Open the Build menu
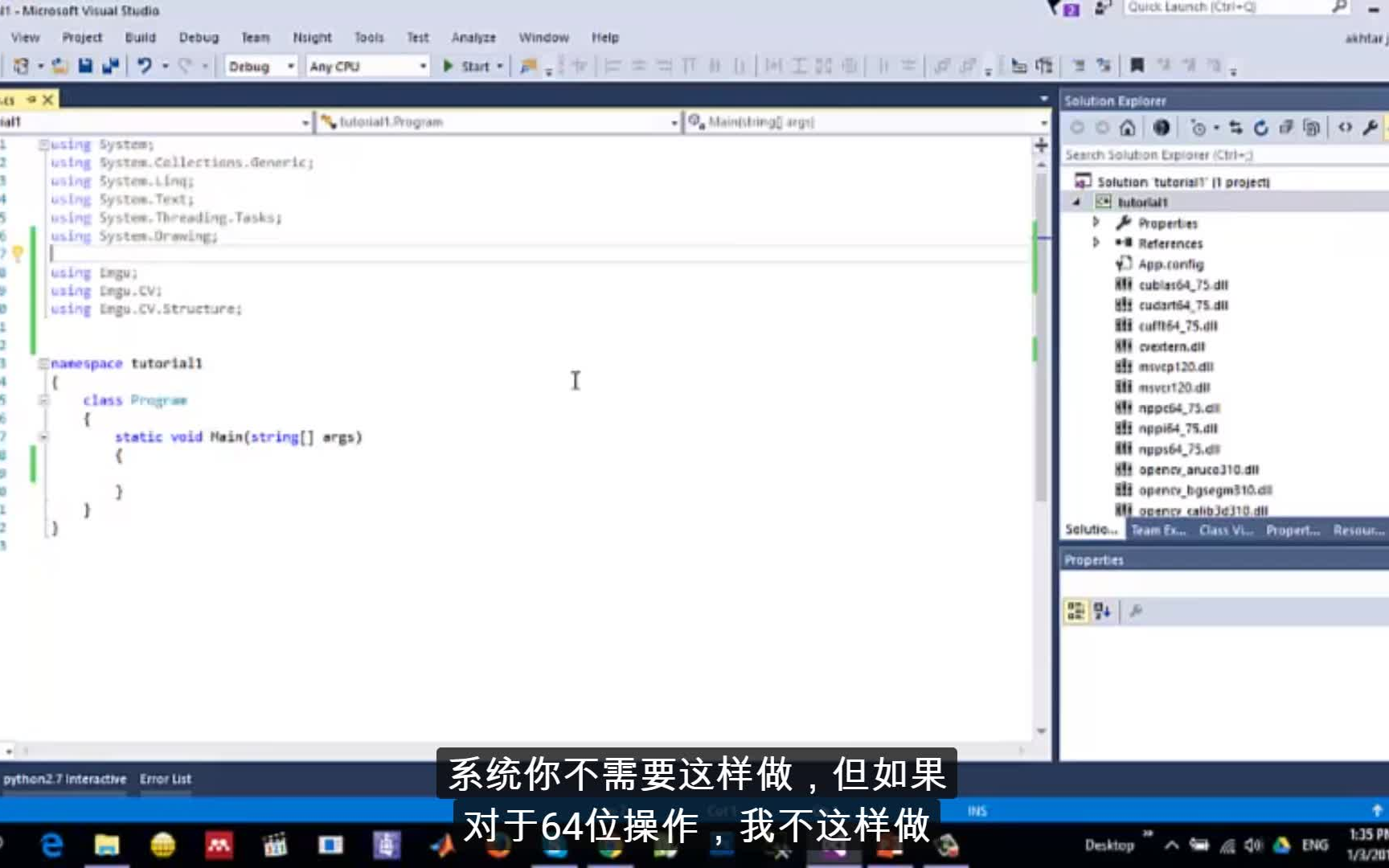This screenshot has height=868, width=1389. (141, 38)
